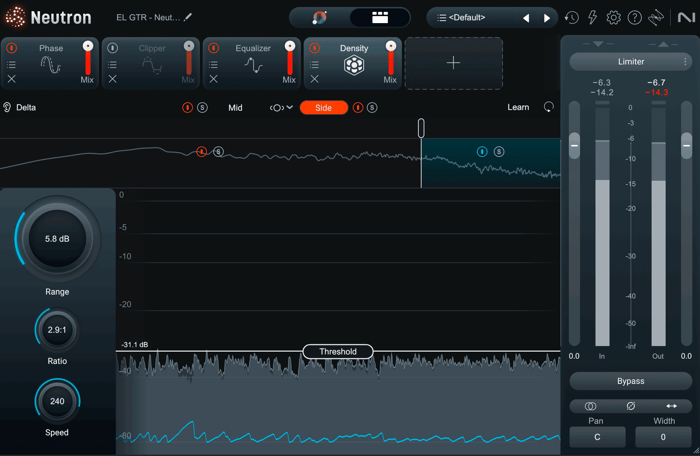Bypass the second frequency band
The height and width of the screenshot is (456, 700).
pyautogui.click(x=482, y=152)
